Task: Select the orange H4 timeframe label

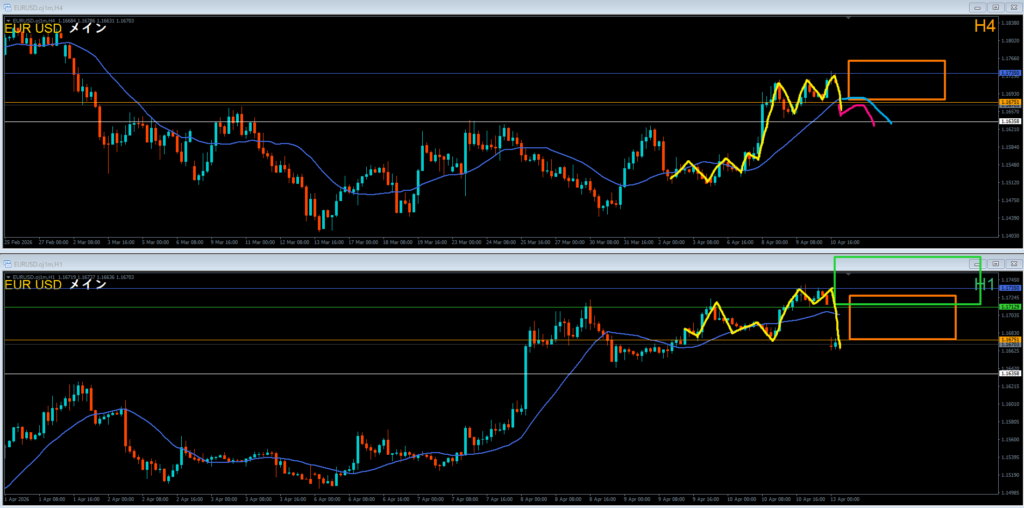Action: 985,26
